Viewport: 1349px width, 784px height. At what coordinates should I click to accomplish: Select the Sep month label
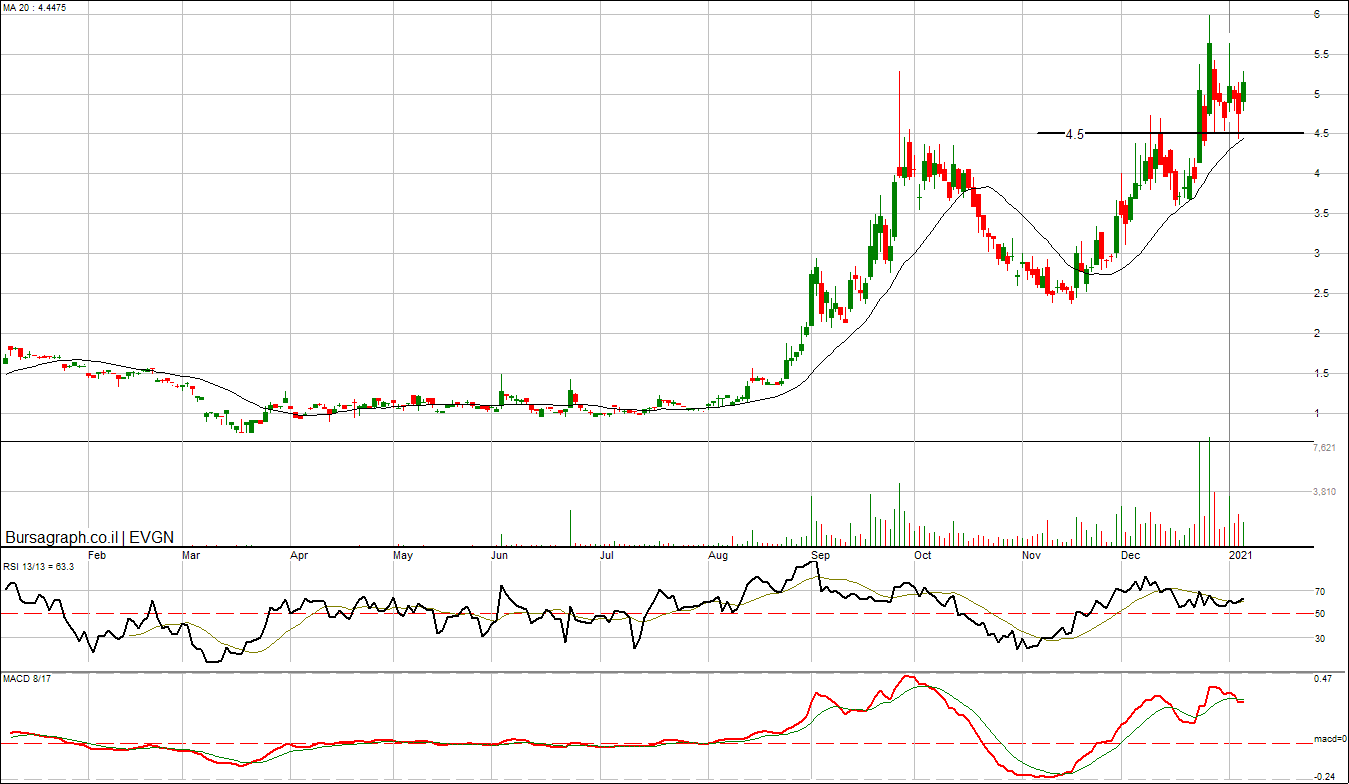coord(820,554)
